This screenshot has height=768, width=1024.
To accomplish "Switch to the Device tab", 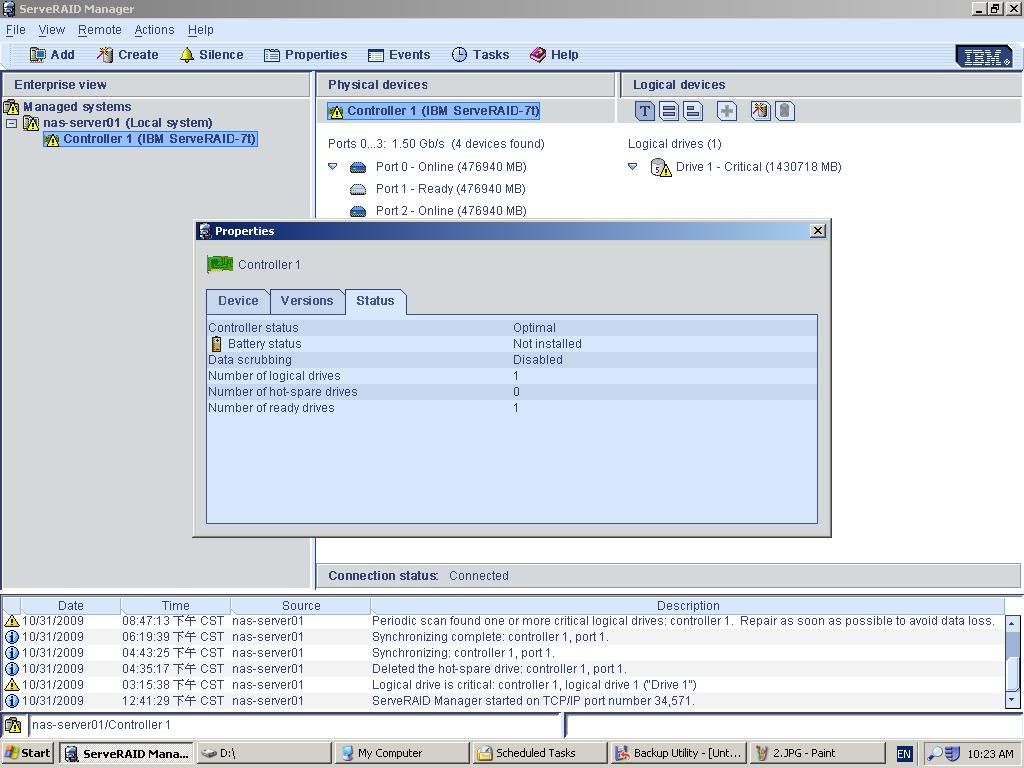I will click(238, 301).
